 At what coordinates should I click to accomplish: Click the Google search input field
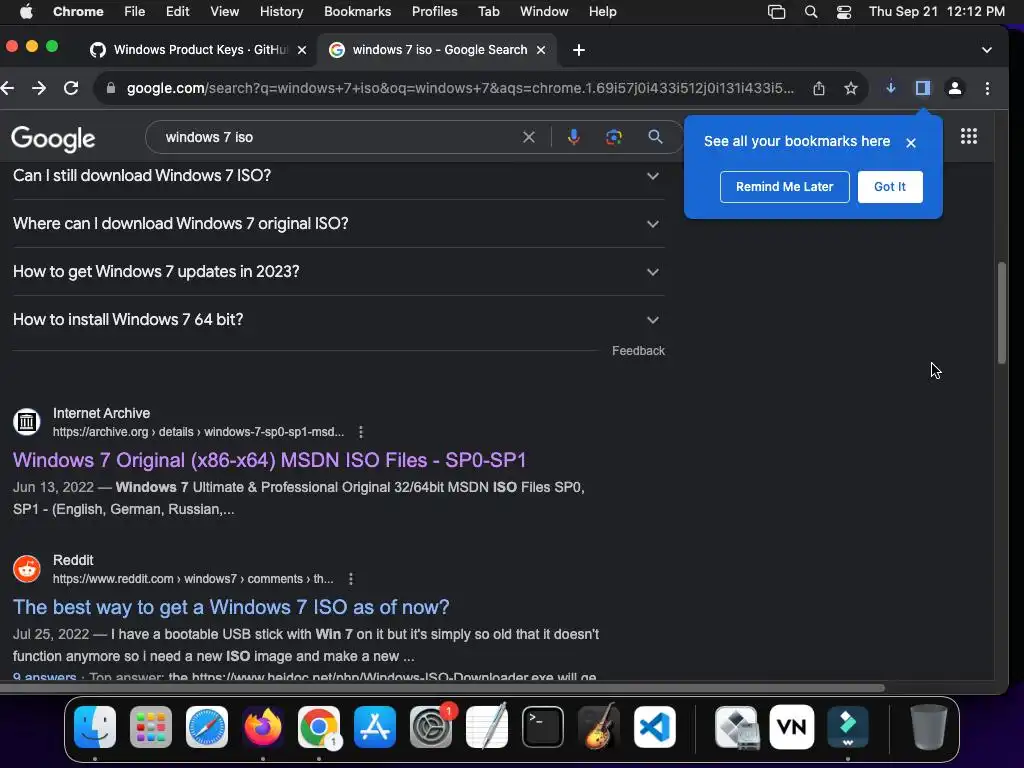pyautogui.click(x=340, y=137)
